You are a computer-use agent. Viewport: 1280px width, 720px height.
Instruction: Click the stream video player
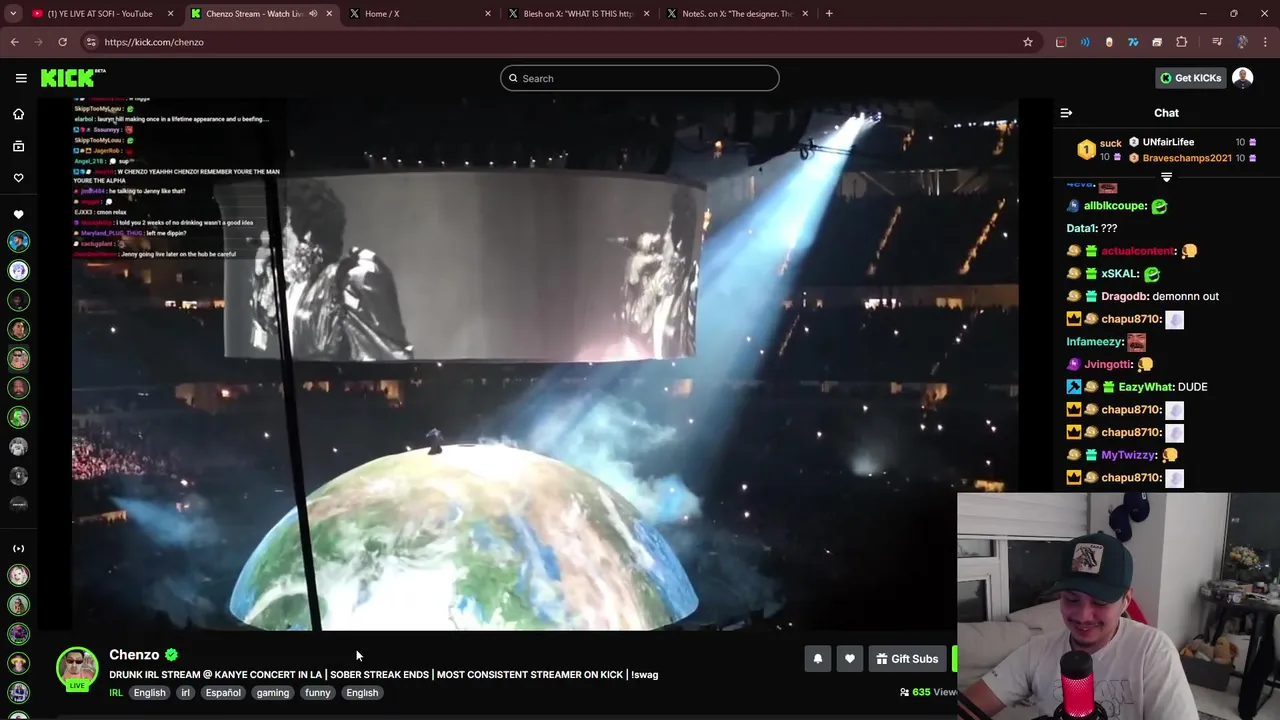pos(545,365)
